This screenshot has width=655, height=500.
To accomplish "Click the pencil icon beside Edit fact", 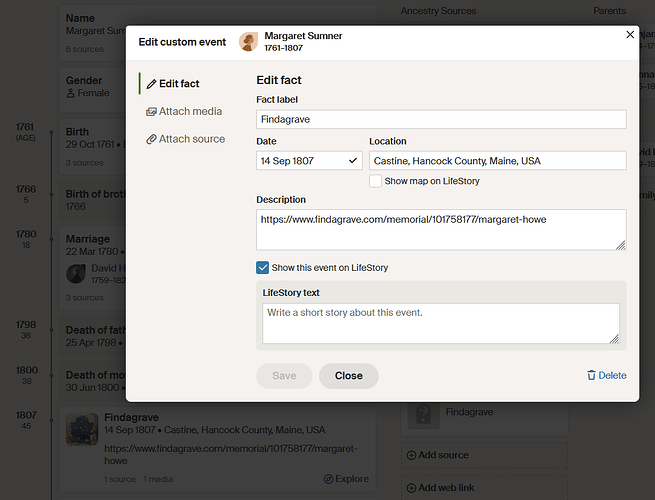I will click(151, 84).
